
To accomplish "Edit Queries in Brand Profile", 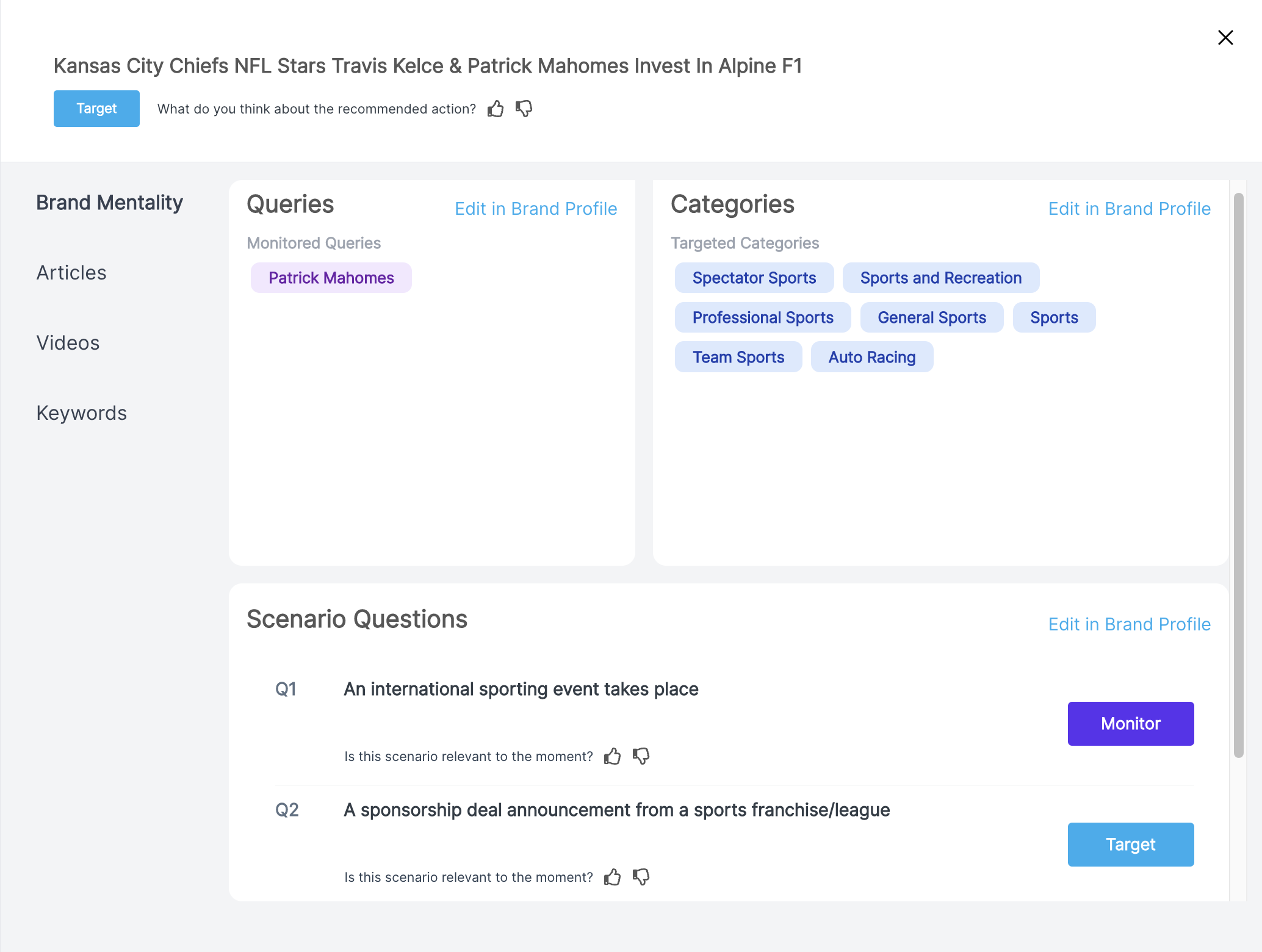I will tap(536, 209).
